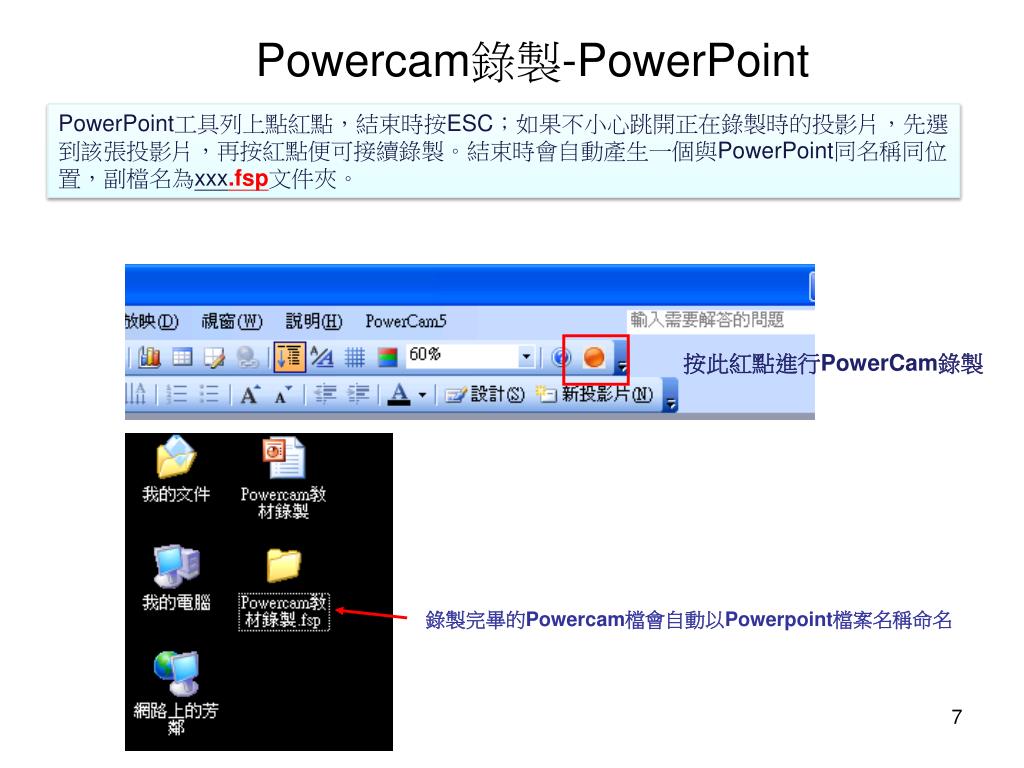
Task: Click Increase Font Size icon
Action: point(250,394)
